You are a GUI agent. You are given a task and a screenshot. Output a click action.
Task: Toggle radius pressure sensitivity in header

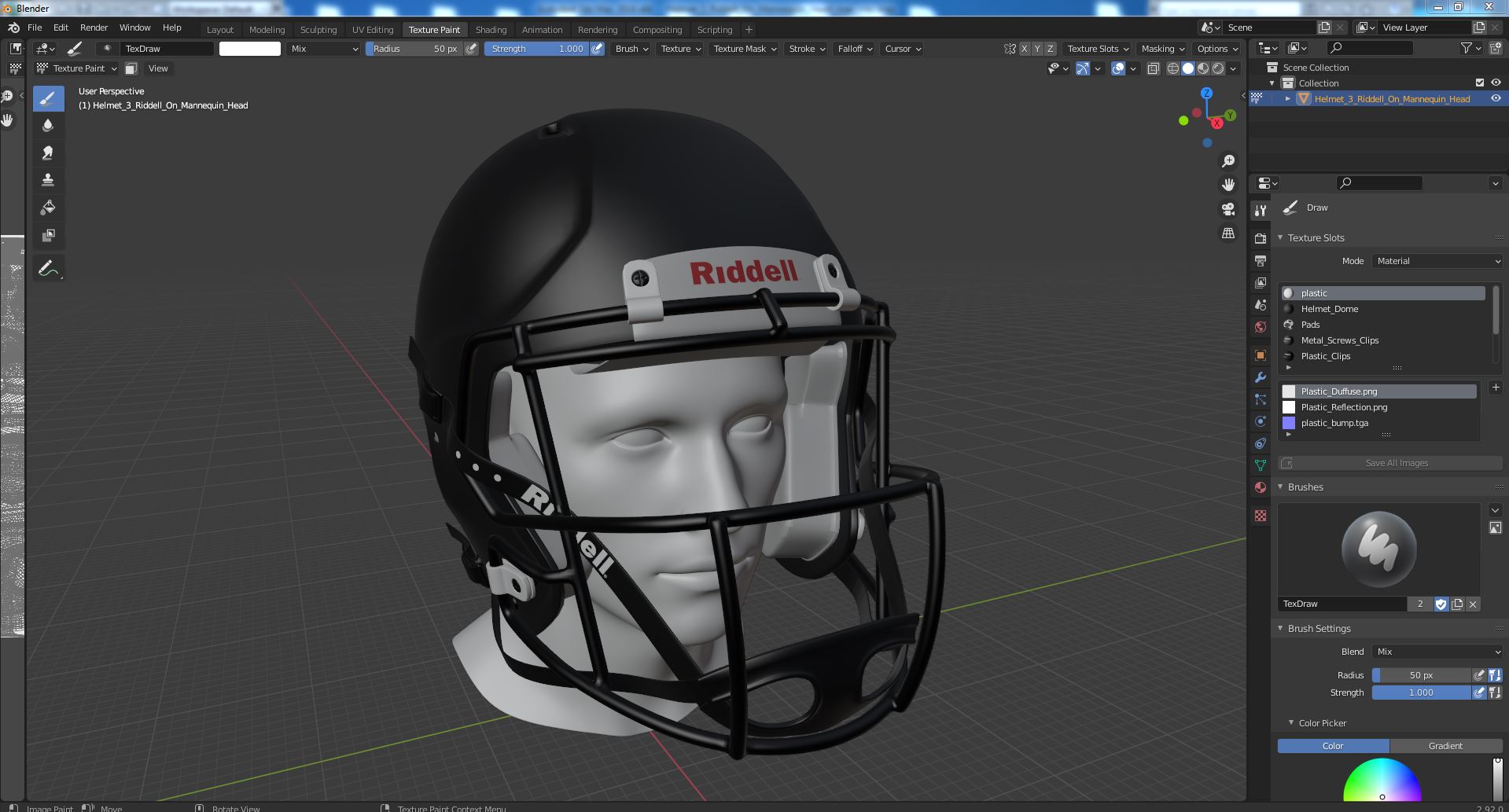471,49
